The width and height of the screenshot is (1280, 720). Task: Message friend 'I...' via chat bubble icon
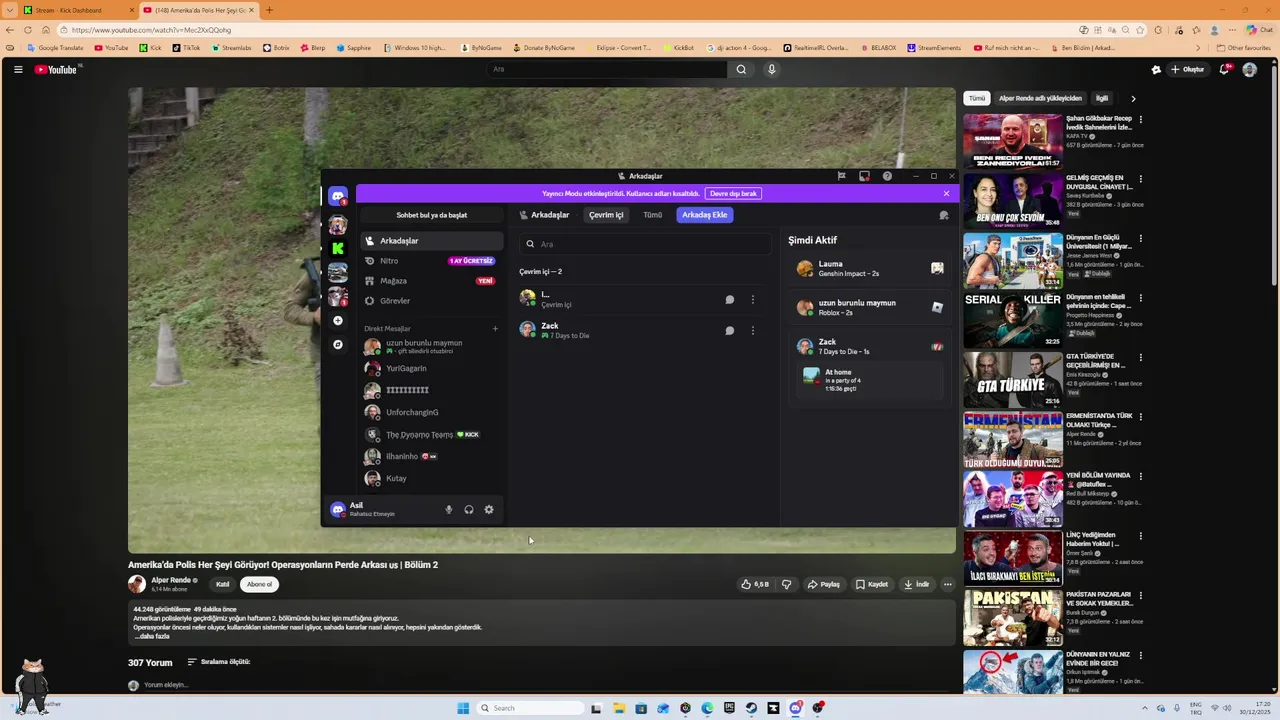[x=730, y=300]
